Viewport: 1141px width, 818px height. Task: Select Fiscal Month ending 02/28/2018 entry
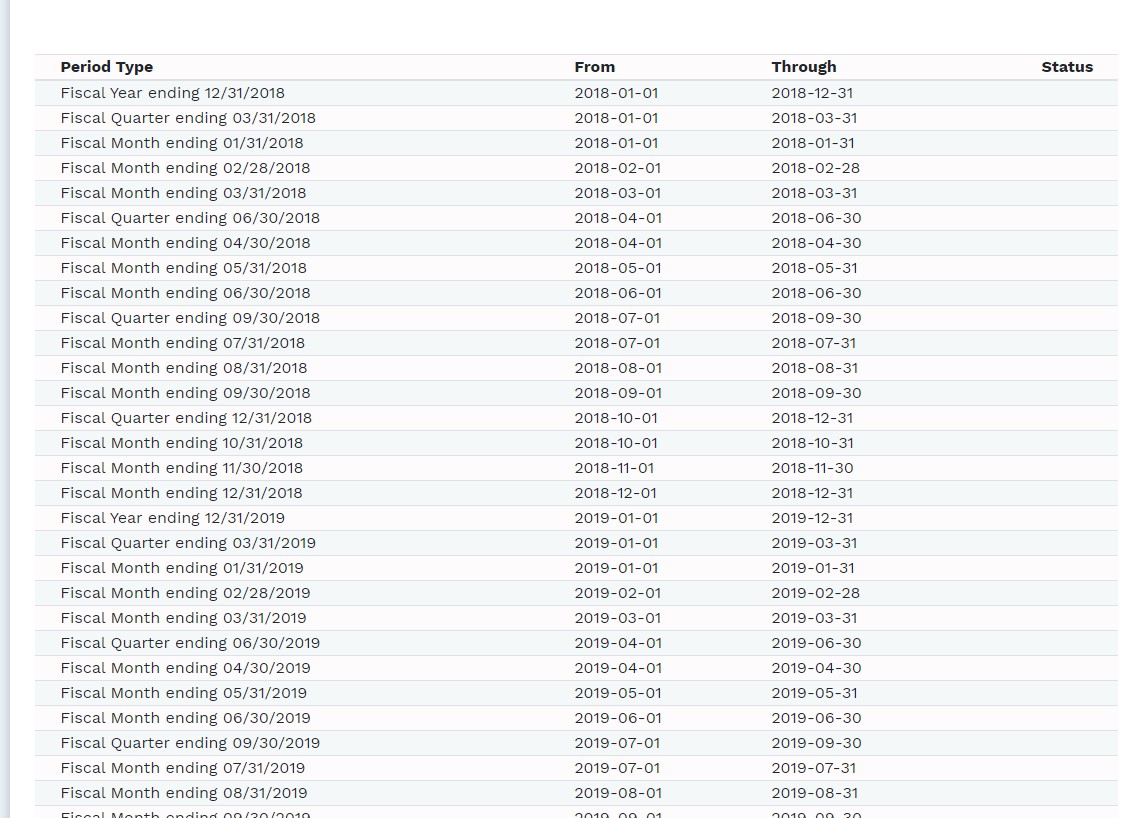pos(185,168)
